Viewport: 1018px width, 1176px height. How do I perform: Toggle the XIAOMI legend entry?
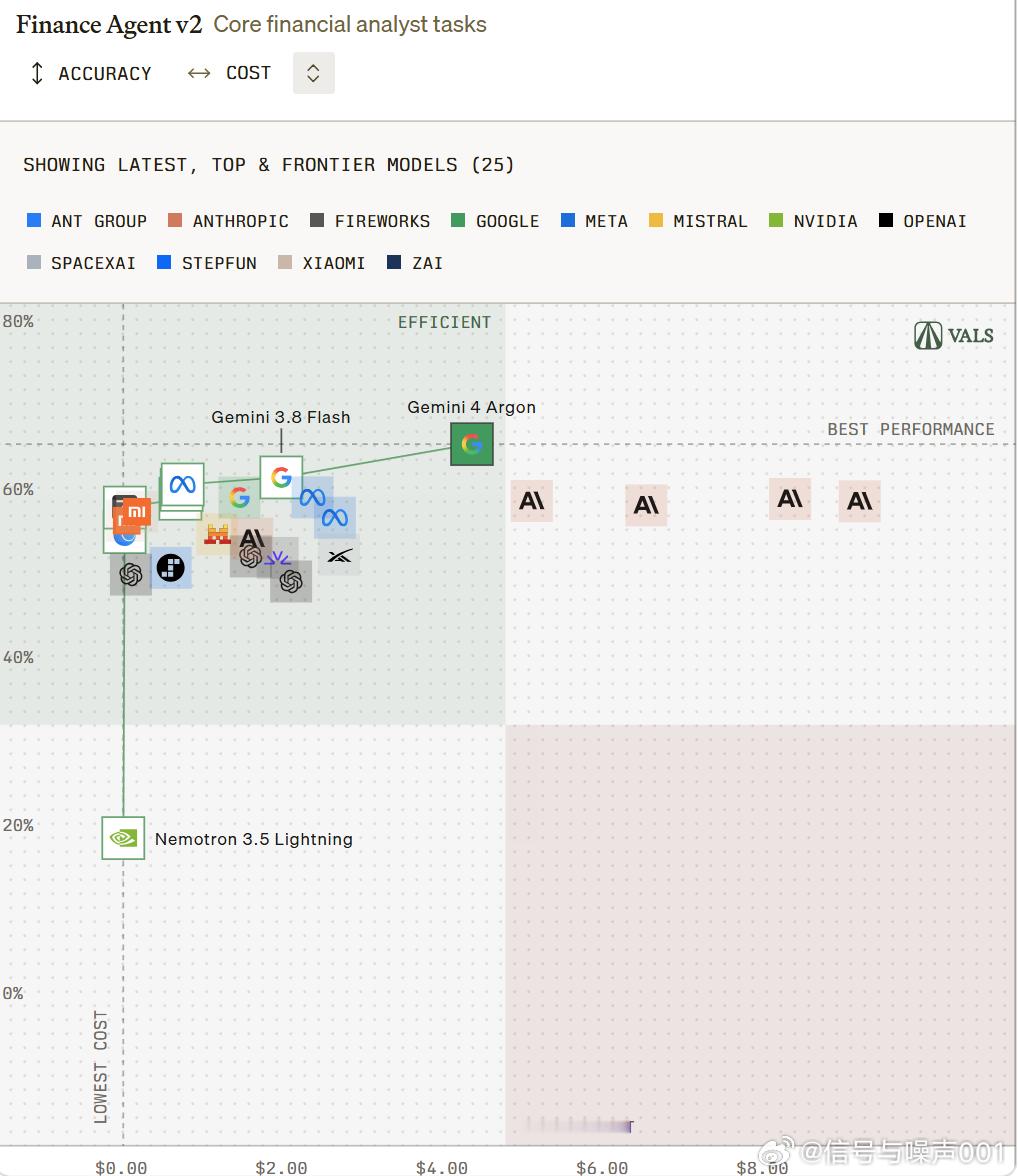[x=321, y=262]
